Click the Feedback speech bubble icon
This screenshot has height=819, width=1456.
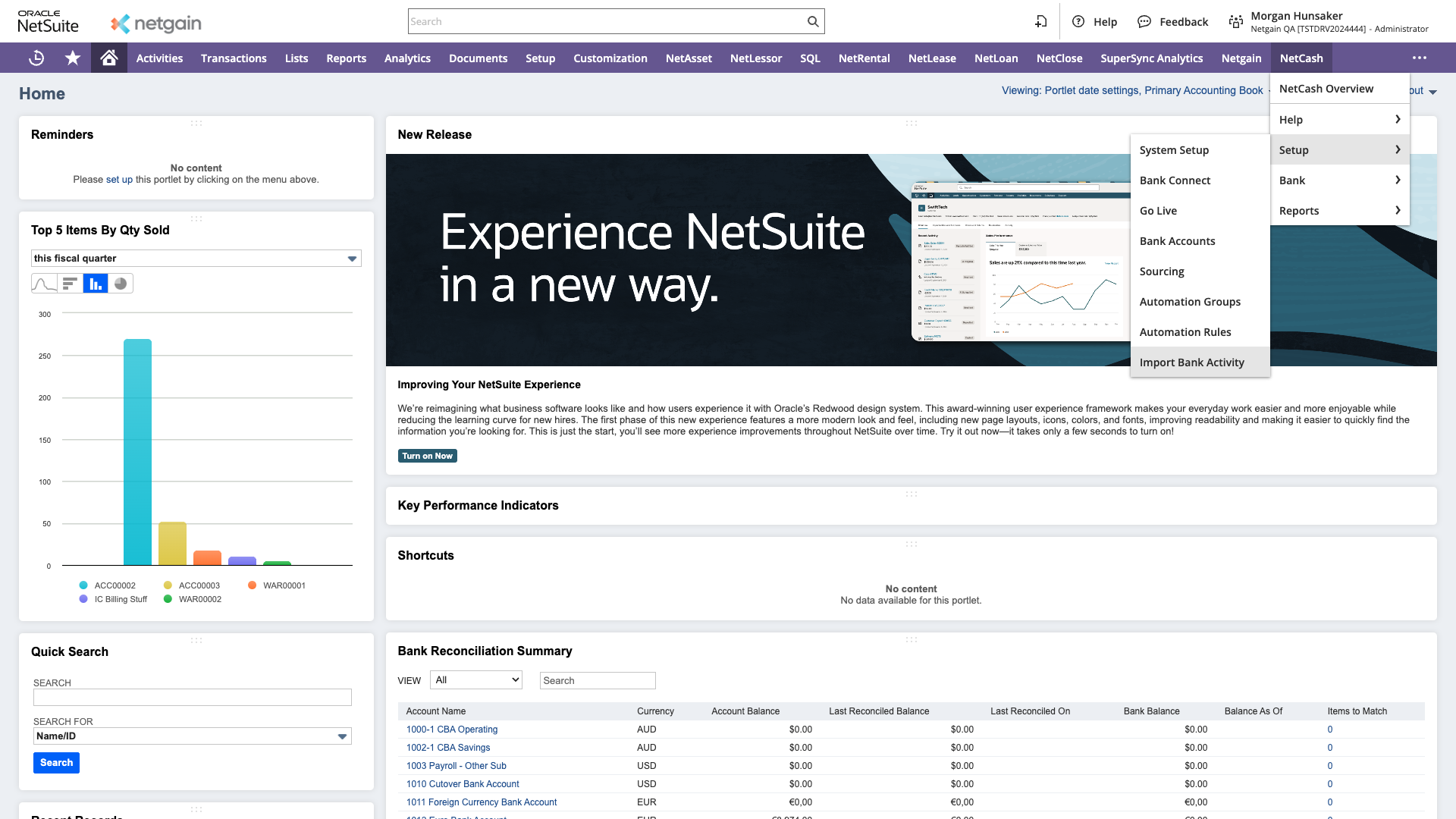point(1144,21)
